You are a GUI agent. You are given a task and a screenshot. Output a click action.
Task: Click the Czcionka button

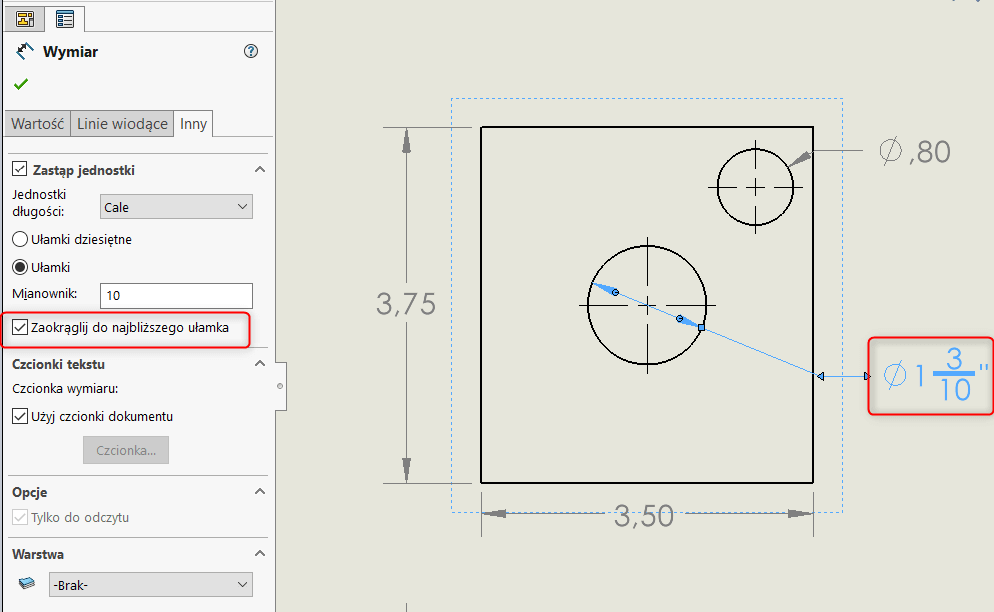(x=125, y=449)
